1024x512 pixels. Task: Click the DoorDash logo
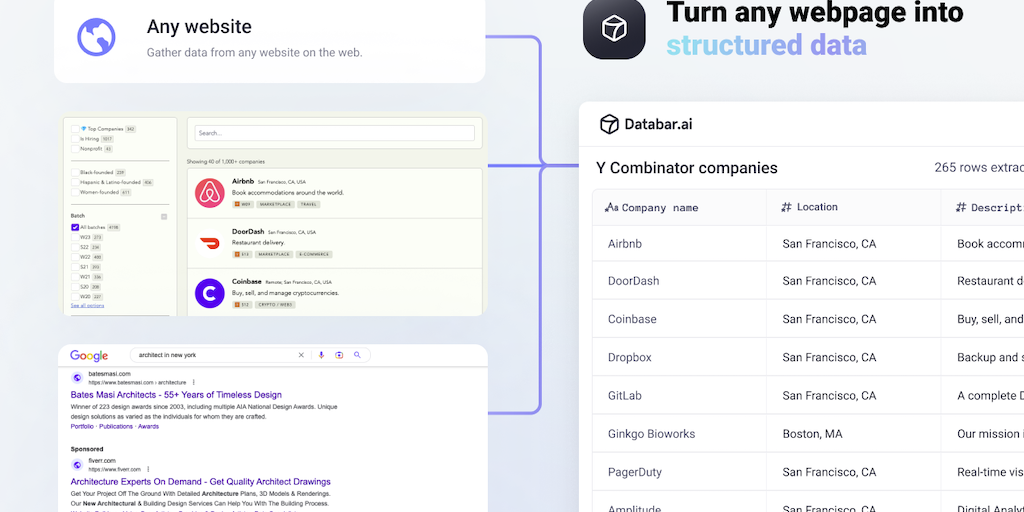[210, 243]
